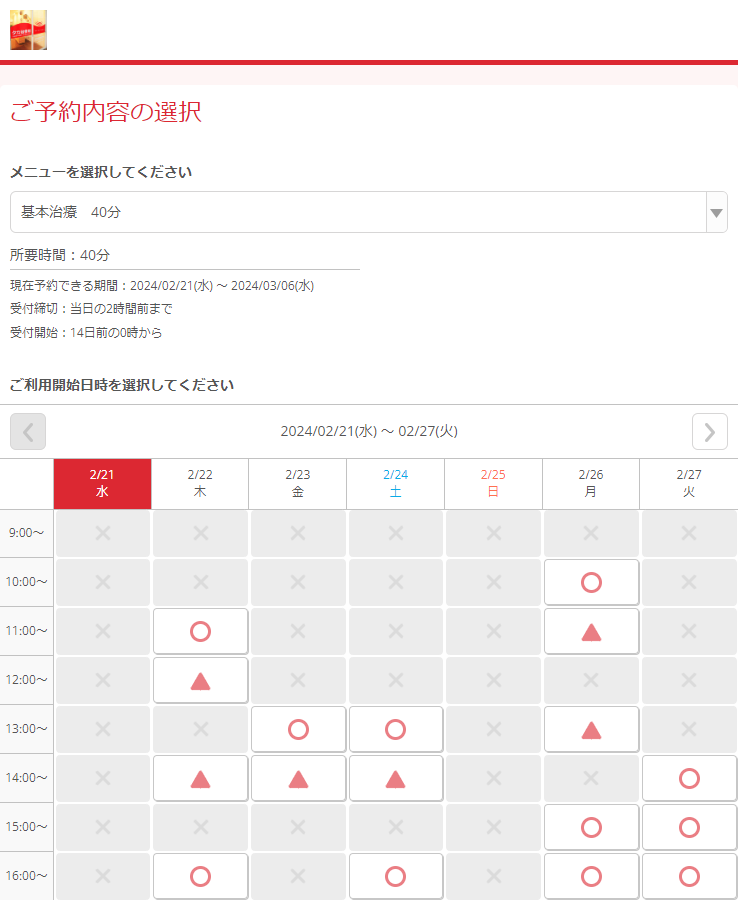
Task: Choose the 11:00 triangle slot on 2/26
Action: (x=591, y=631)
